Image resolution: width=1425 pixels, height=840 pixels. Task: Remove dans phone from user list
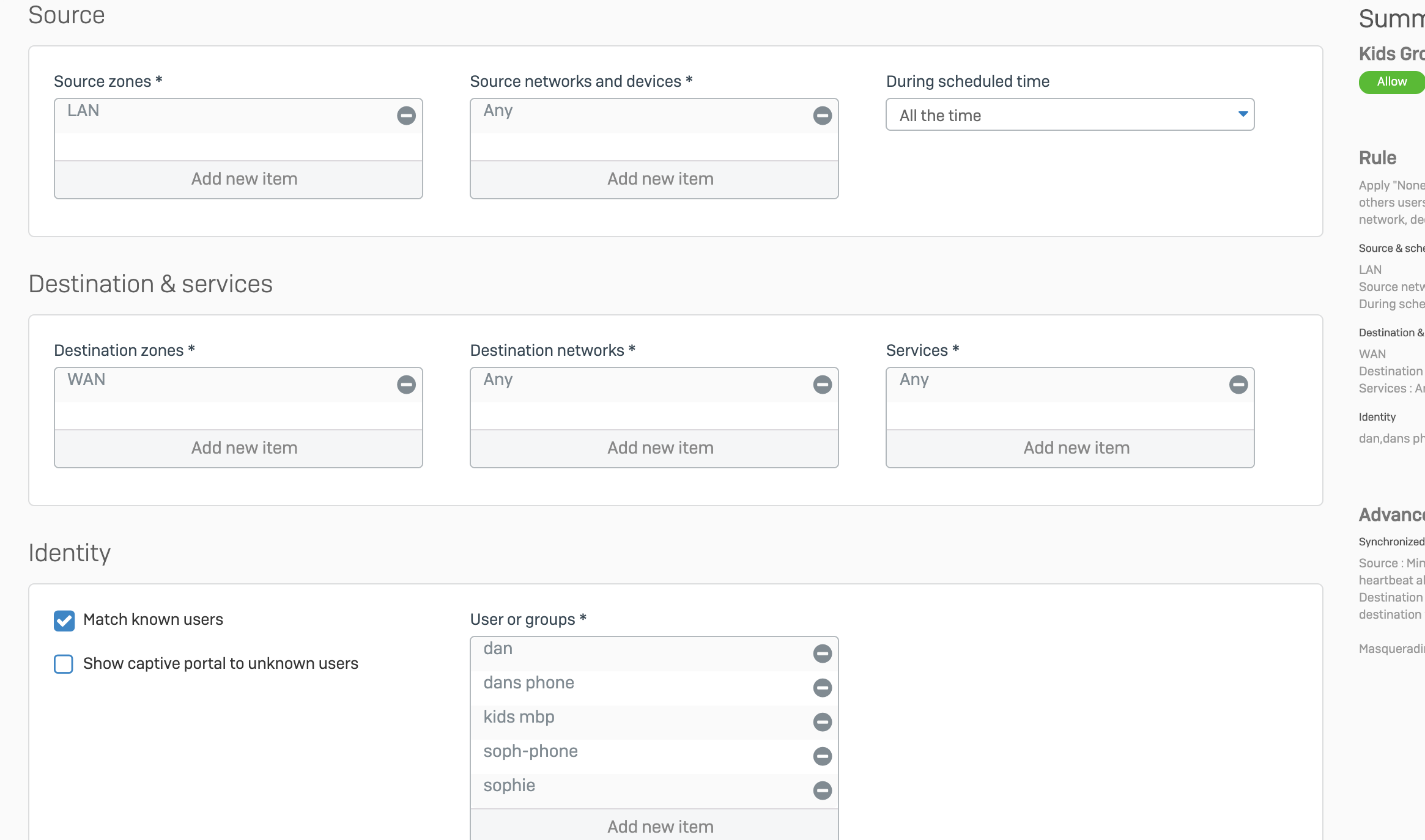click(822, 688)
